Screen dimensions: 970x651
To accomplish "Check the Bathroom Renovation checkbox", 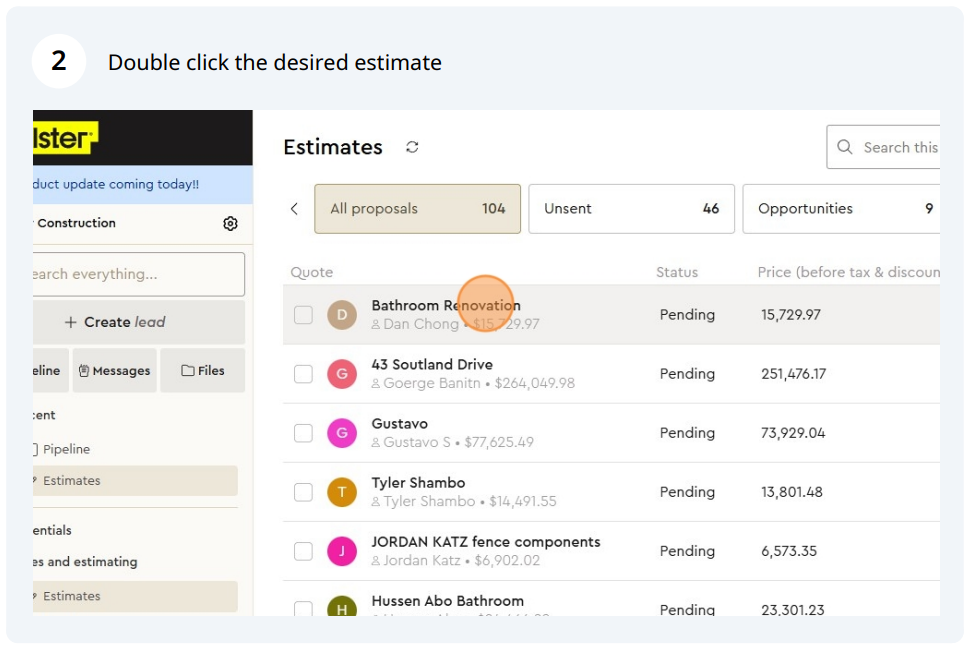I will pos(303,315).
